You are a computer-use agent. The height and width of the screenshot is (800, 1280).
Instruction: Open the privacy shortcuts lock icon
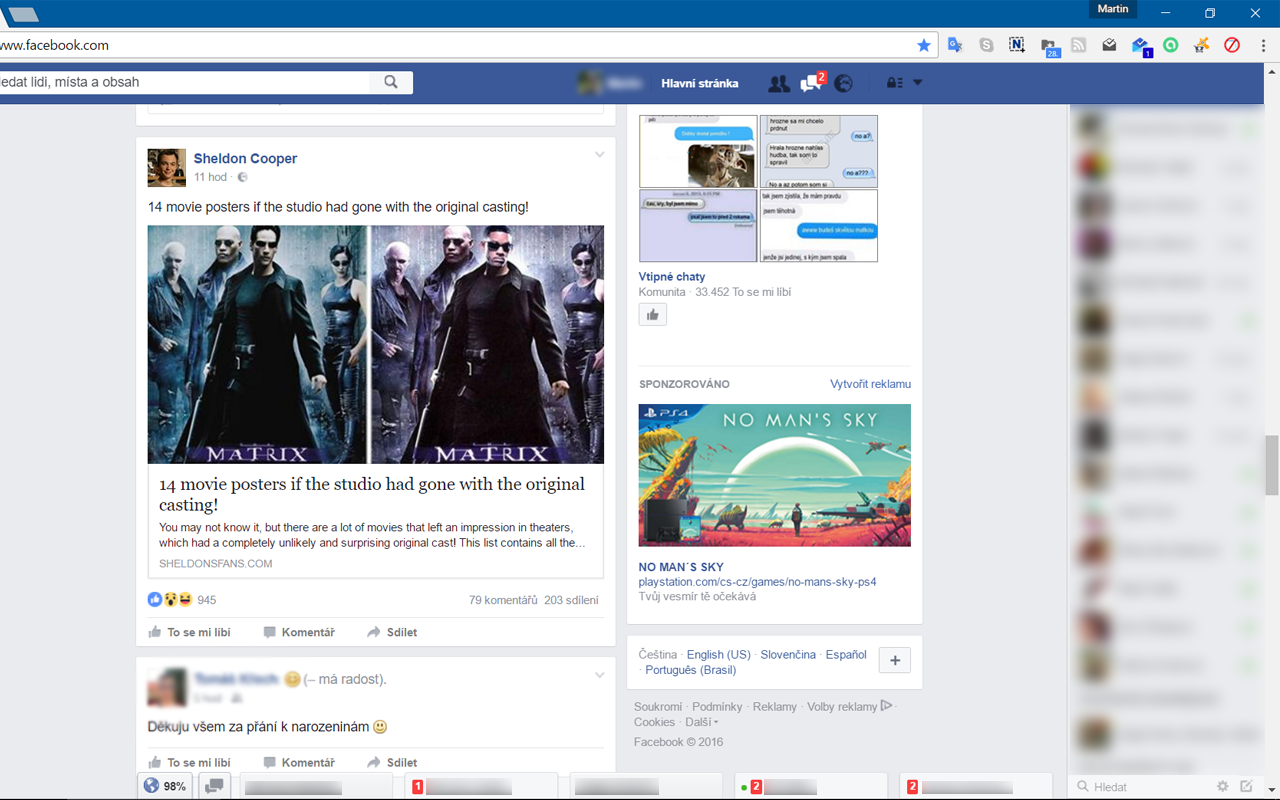(x=895, y=83)
